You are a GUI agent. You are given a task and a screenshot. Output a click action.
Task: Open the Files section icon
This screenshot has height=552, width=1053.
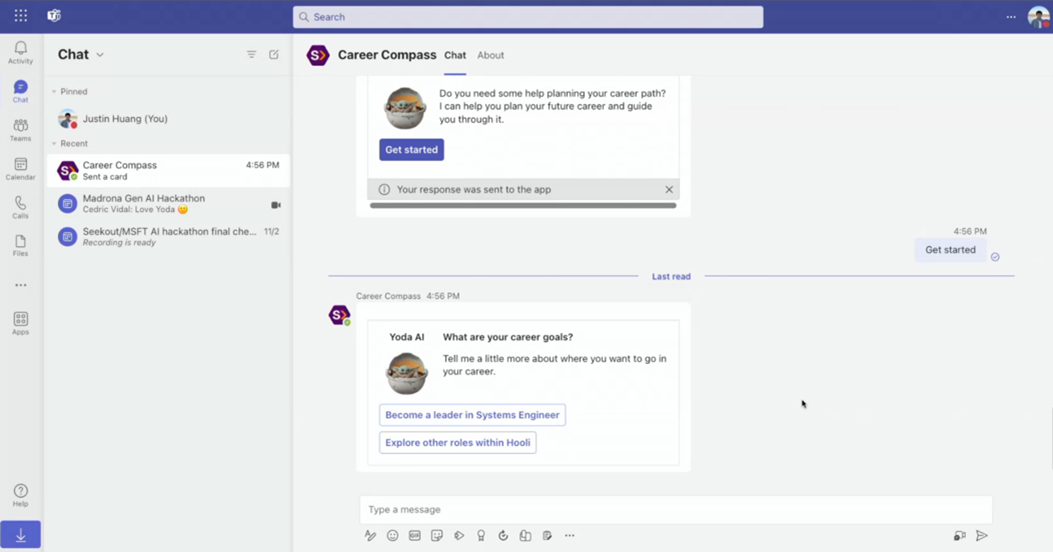pyautogui.click(x=20, y=245)
